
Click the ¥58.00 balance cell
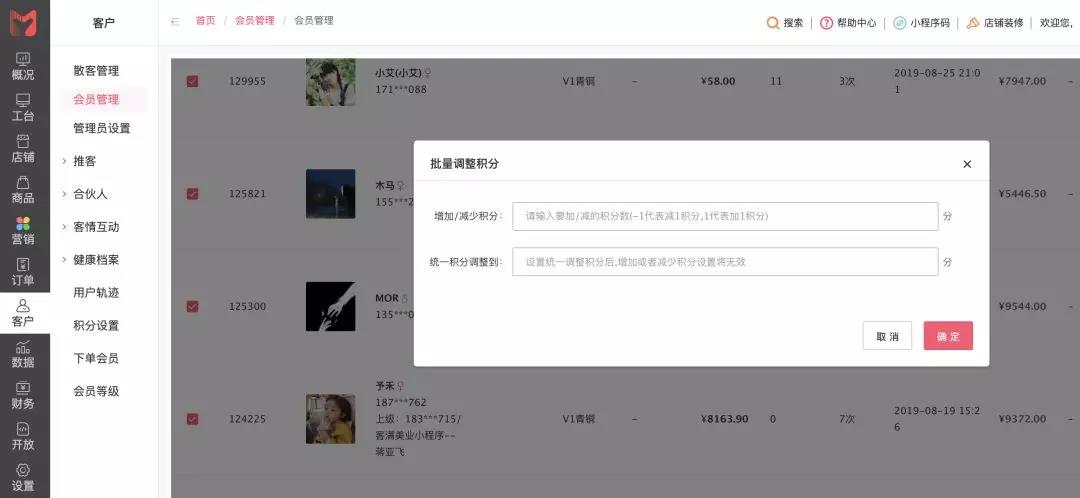(718, 81)
